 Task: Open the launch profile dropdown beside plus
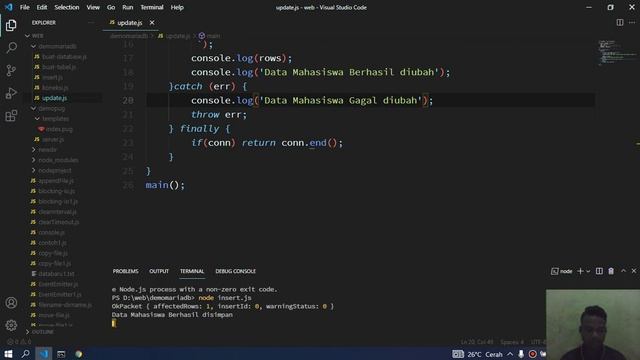[588, 271]
